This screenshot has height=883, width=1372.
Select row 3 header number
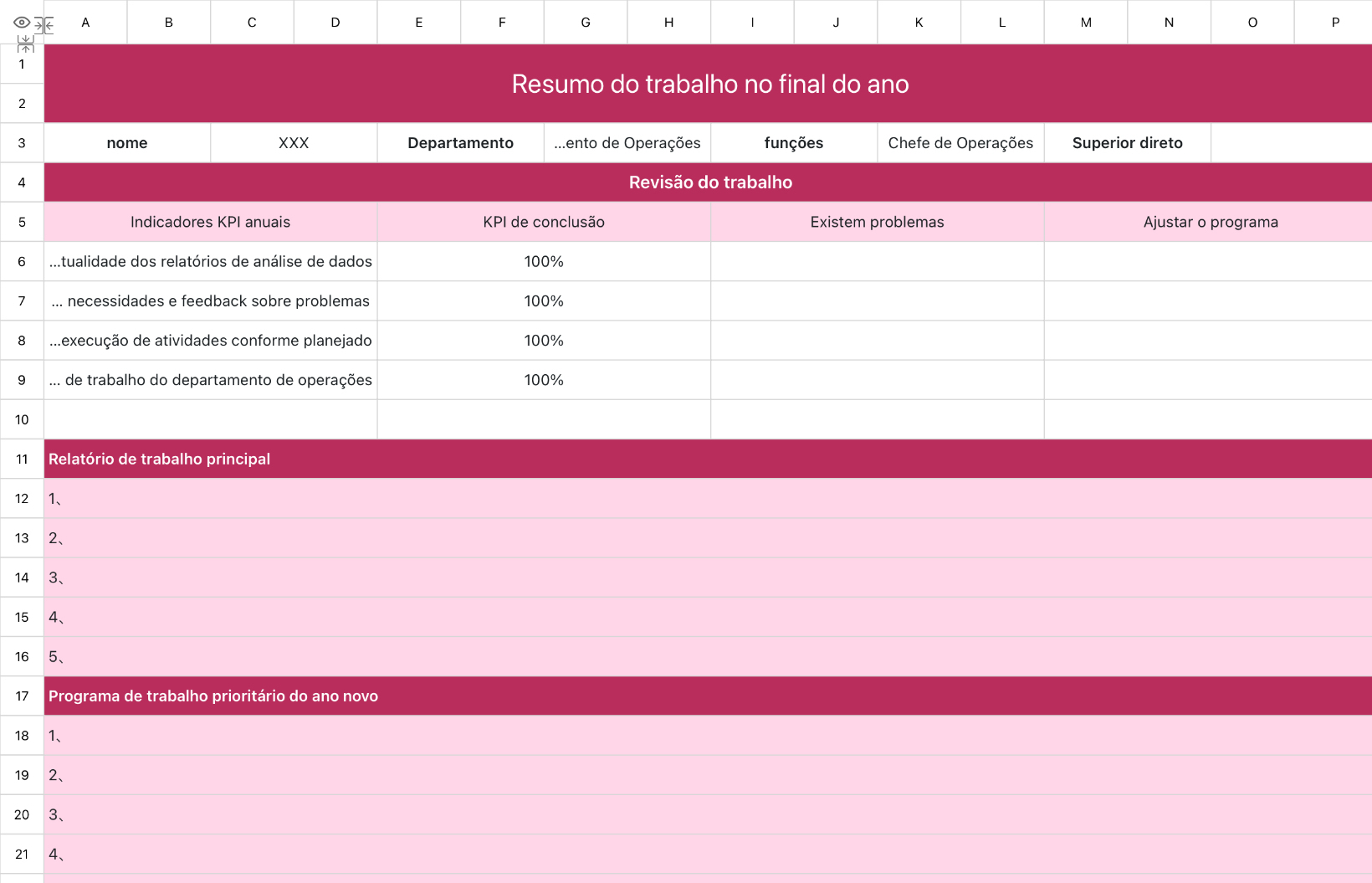22,143
